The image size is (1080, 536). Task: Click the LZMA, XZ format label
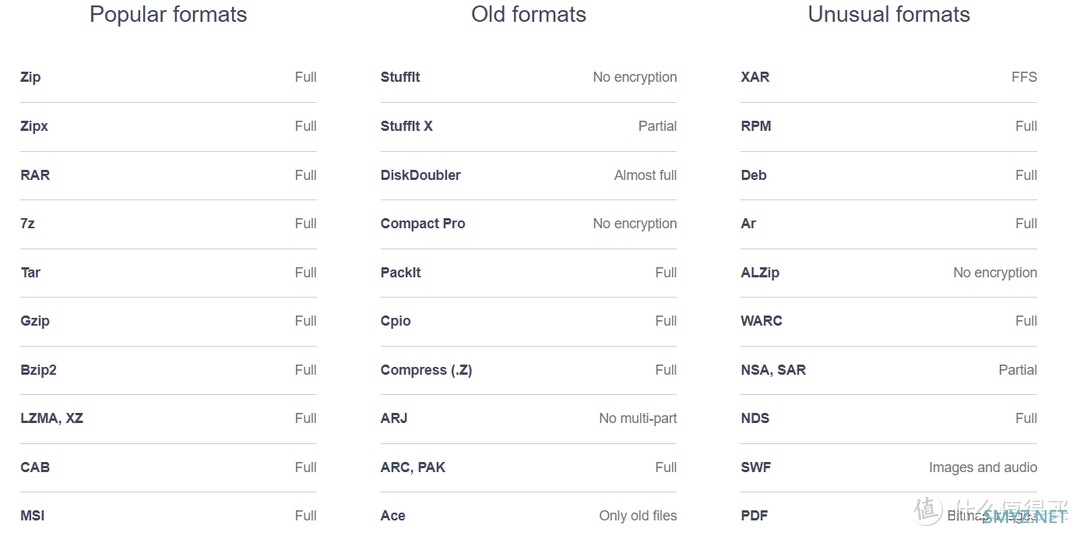click(x=52, y=418)
